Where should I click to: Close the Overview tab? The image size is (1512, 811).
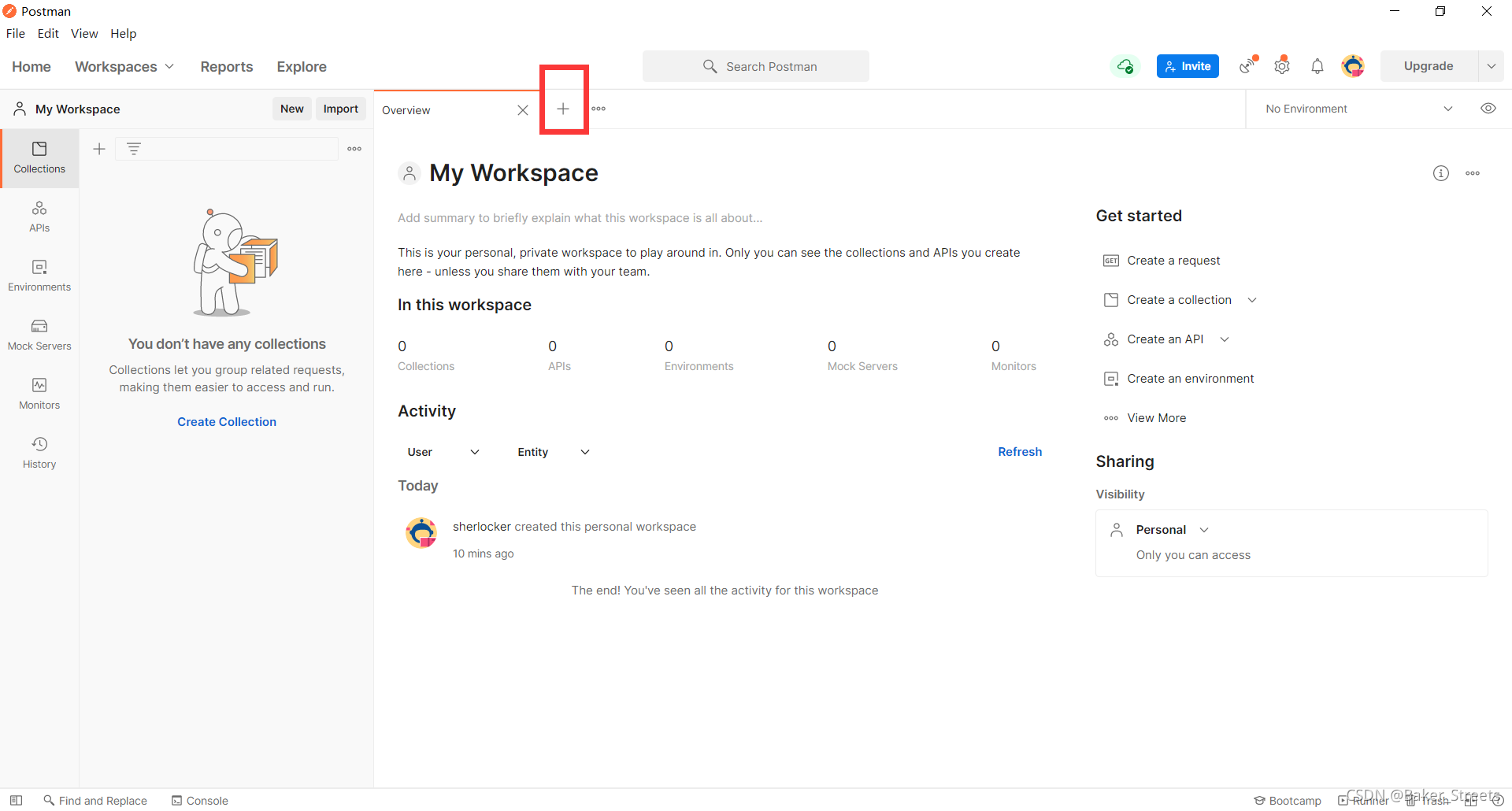coord(523,110)
